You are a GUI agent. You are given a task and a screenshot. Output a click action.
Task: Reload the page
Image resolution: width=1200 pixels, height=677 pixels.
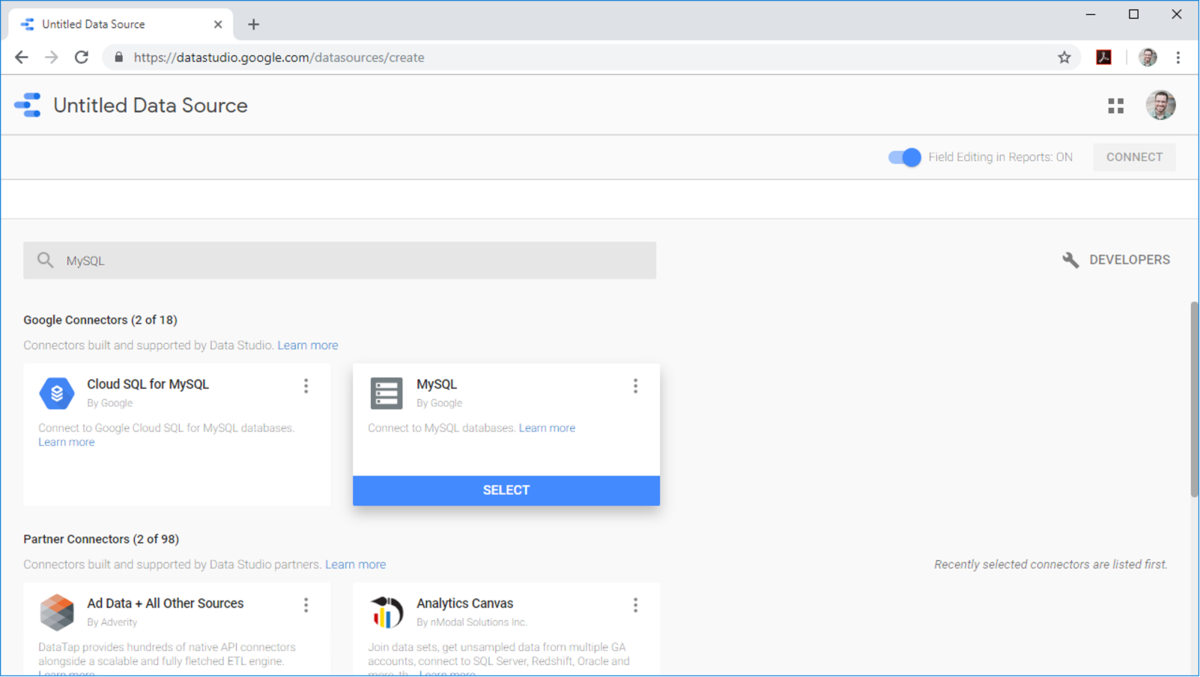82,57
